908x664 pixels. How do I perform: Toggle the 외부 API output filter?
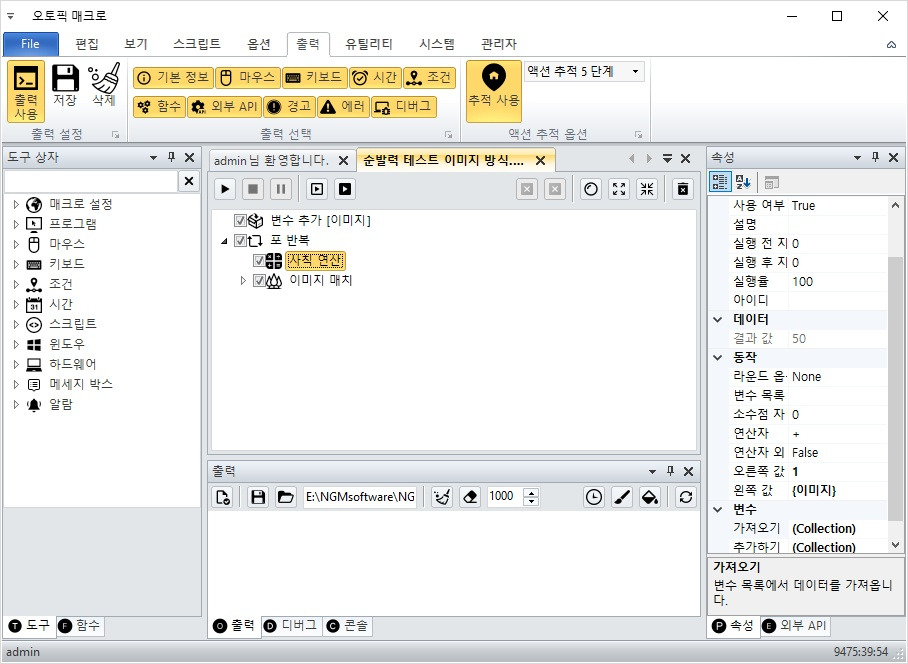[225, 107]
